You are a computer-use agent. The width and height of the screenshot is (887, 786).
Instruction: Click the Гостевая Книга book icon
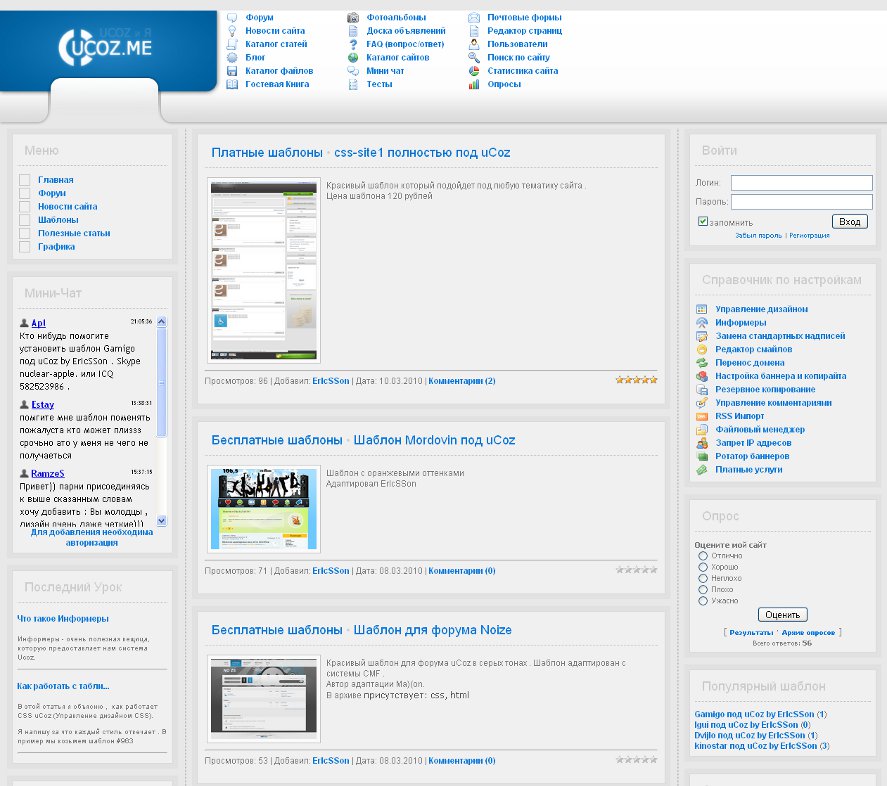pyautogui.click(x=232, y=84)
